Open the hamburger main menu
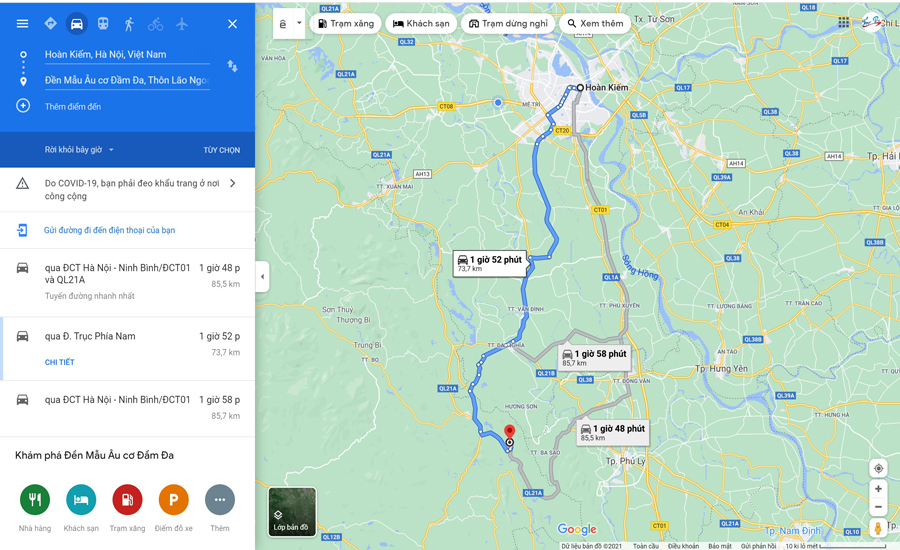Image resolution: width=900 pixels, height=550 pixels. coord(22,24)
